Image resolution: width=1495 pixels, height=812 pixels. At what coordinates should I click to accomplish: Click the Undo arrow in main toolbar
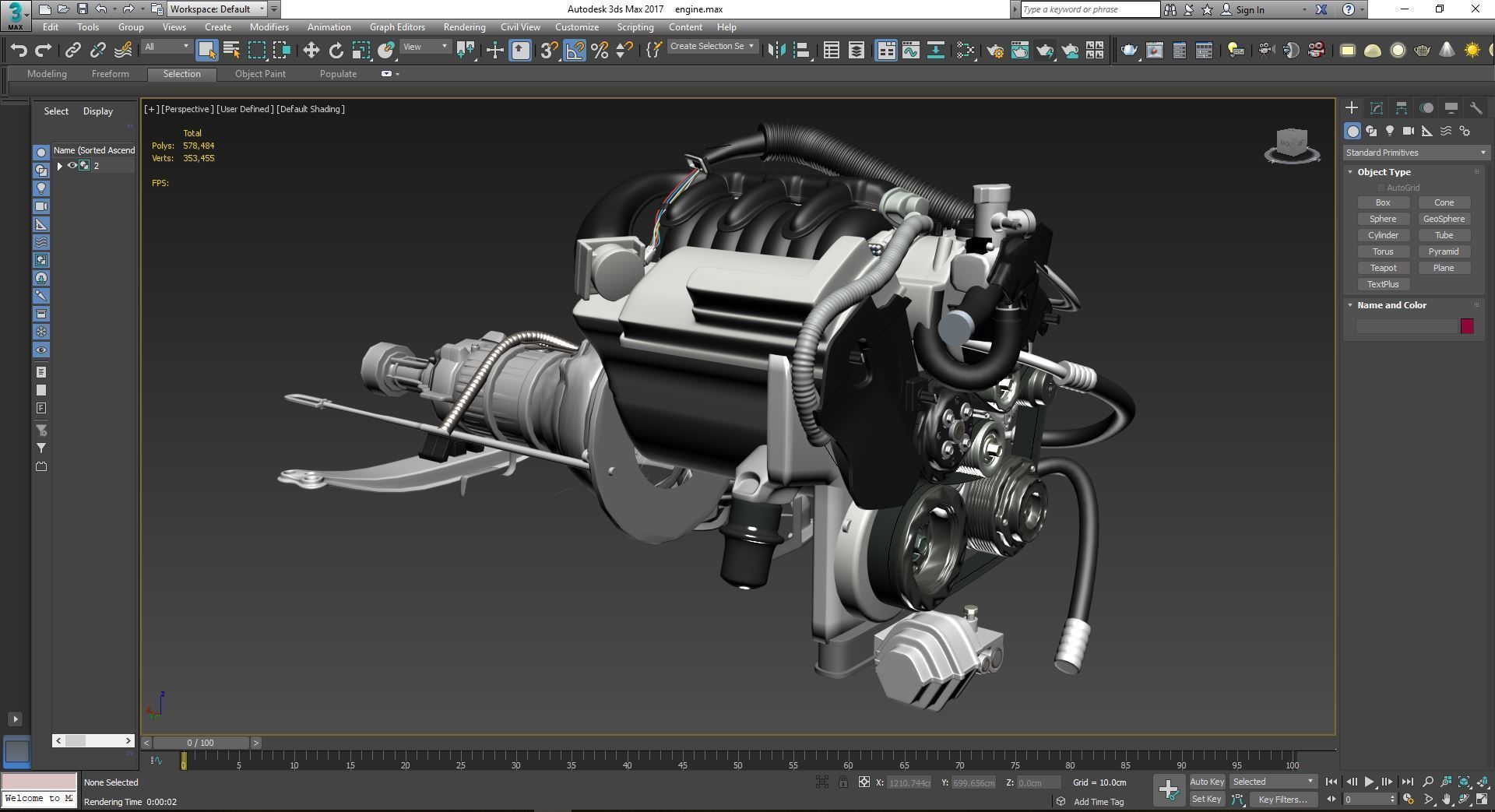pyautogui.click(x=19, y=51)
